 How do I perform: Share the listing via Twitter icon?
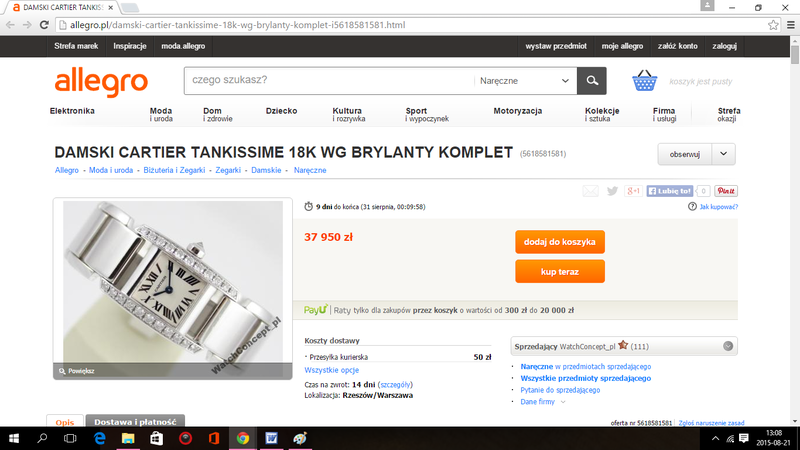(x=612, y=191)
